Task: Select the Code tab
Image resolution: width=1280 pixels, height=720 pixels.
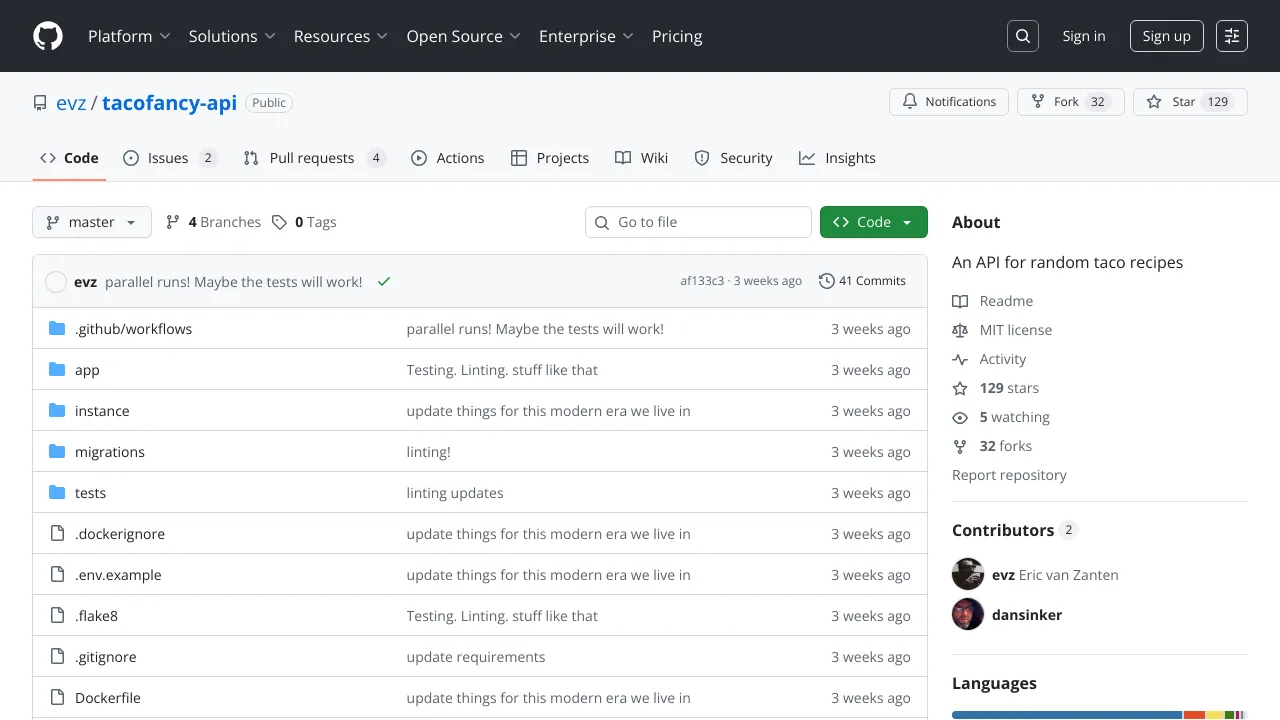Action: [x=69, y=158]
